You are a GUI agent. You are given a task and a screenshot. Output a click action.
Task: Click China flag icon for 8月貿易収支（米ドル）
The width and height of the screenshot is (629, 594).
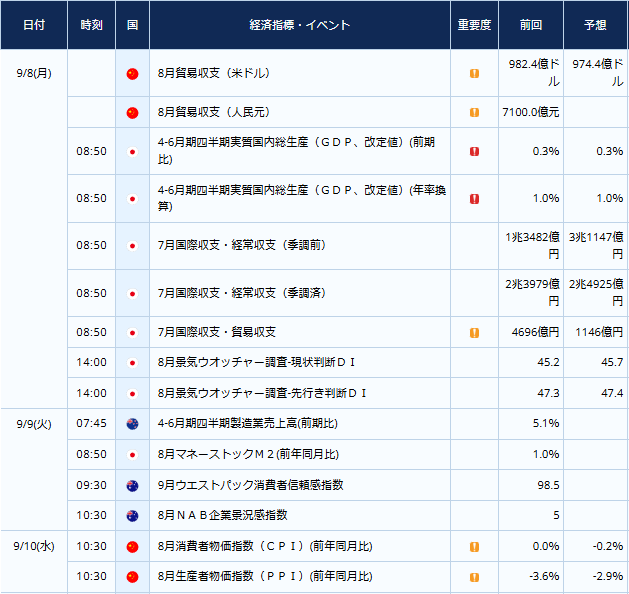pyautogui.click(x=132, y=74)
